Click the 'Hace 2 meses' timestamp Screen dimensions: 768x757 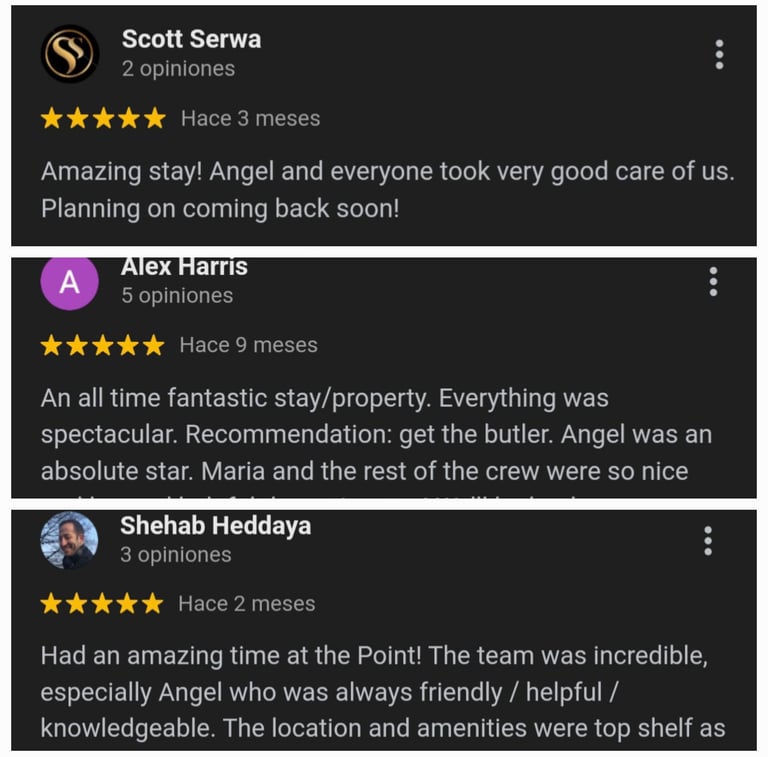(247, 604)
